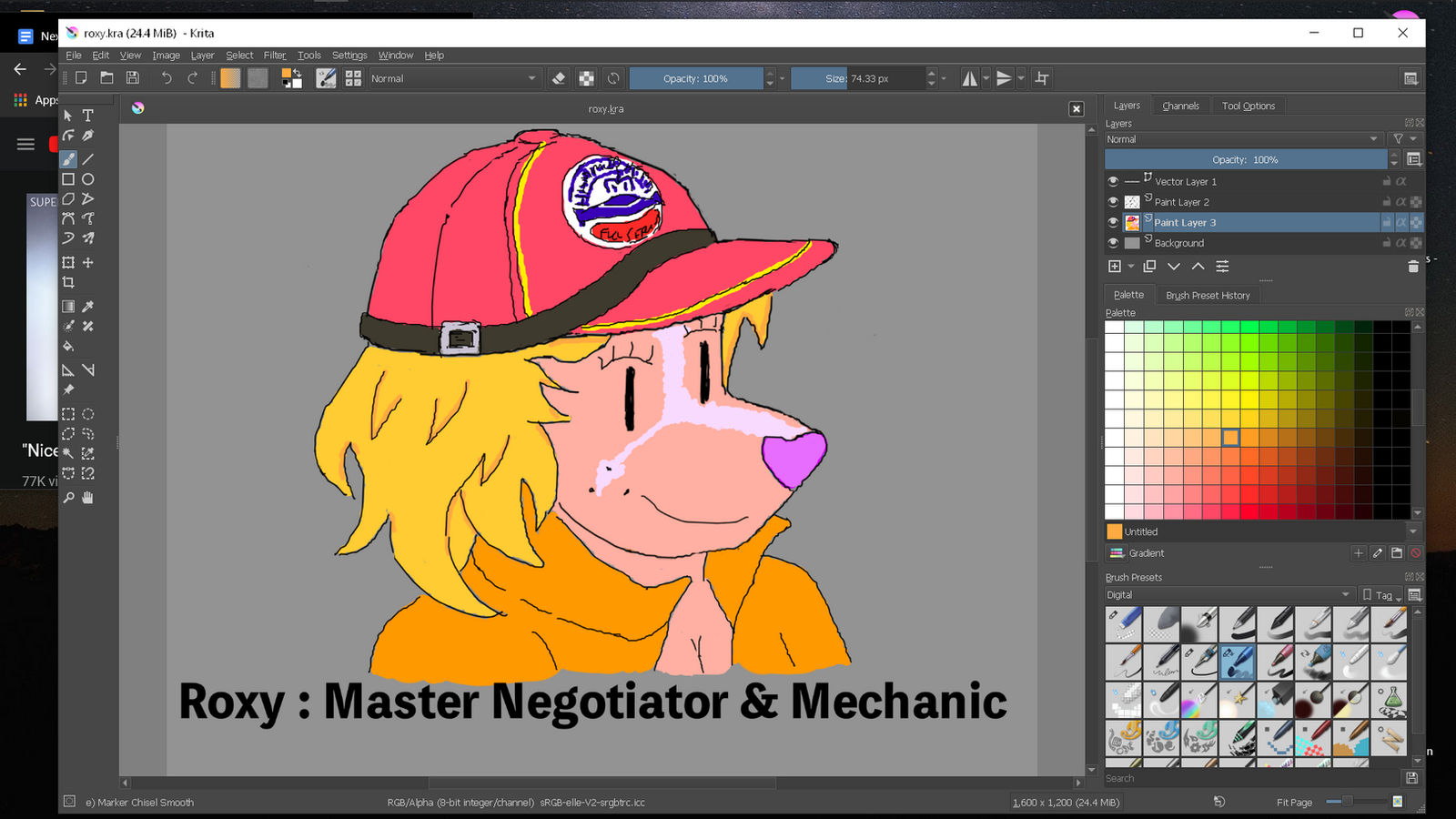
Task: Close the roxy.kra document tab
Action: (x=1077, y=109)
